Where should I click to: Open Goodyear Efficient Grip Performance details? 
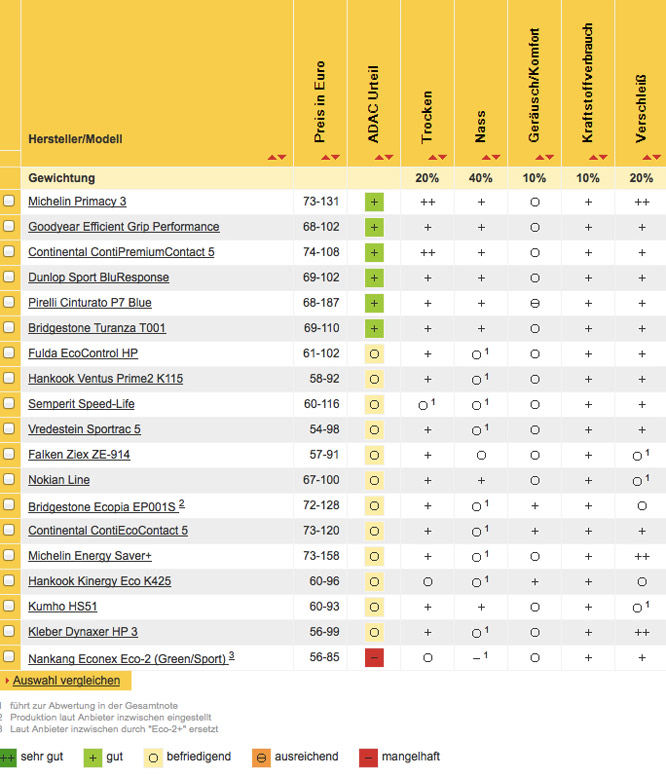click(124, 226)
